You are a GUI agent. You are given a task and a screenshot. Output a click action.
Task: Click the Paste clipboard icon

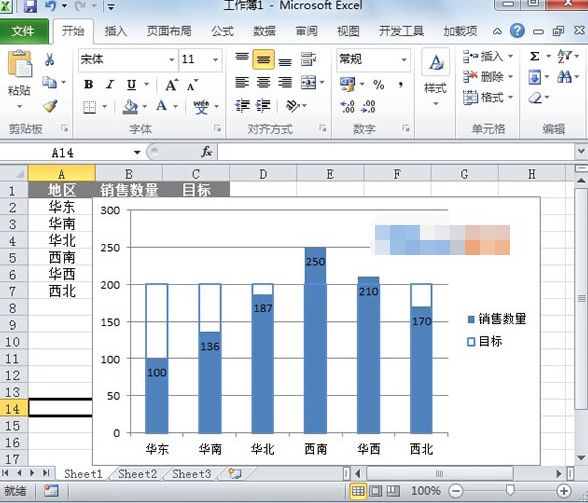20,64
